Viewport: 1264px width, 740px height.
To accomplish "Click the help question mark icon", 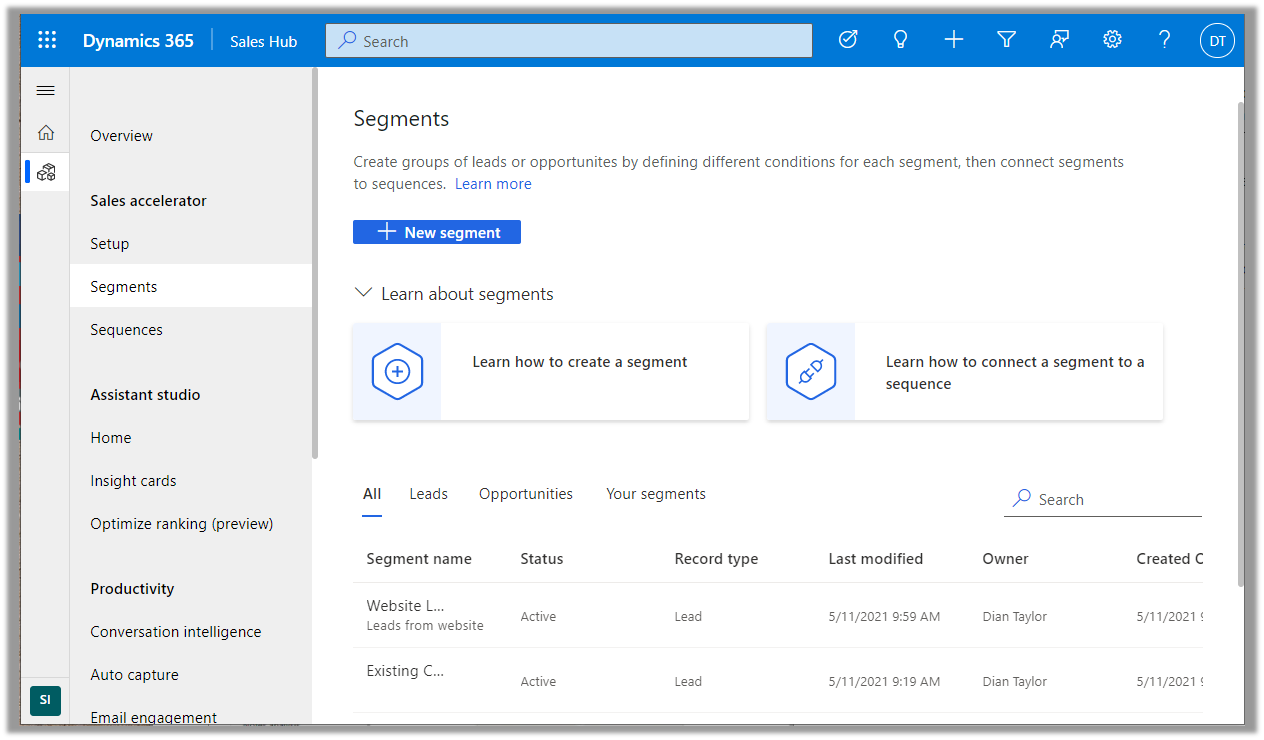I will 1164,41.
